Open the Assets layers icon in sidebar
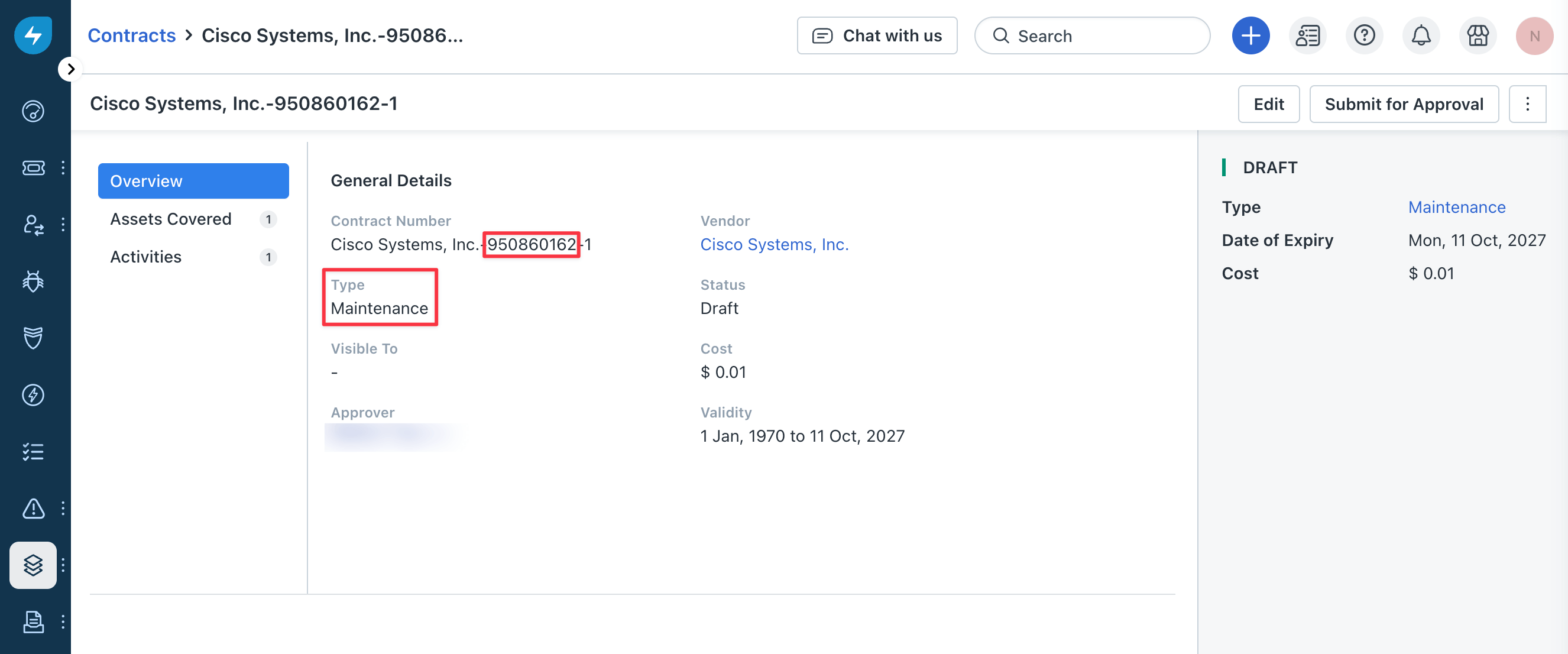Viewport: 1568px width, 654px height. pos(33,565)
